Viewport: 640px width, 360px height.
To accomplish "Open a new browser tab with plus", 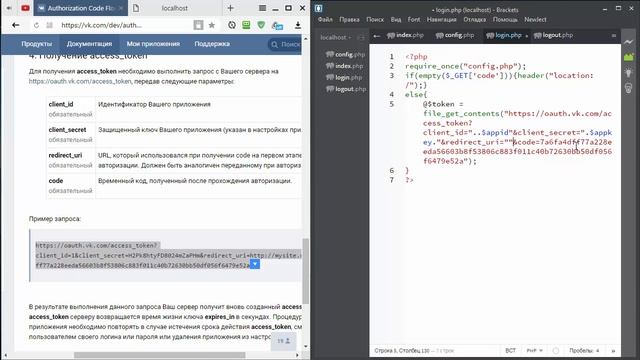I will (x=231, y=8).
